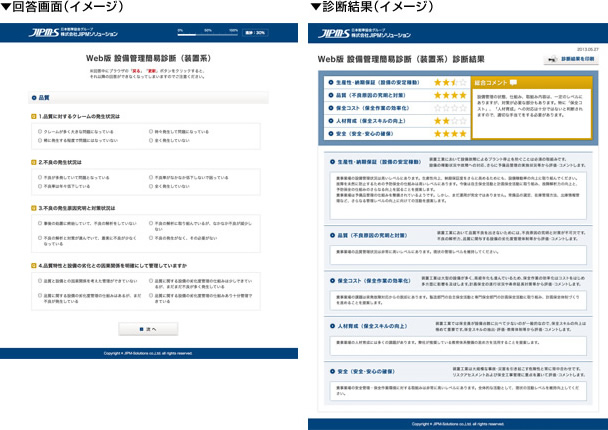The height and width of the screenshot is (430, 608).
Task: Open 保全コスト(保全作業の効率化) in the summary table
Action: pos(372,108)
